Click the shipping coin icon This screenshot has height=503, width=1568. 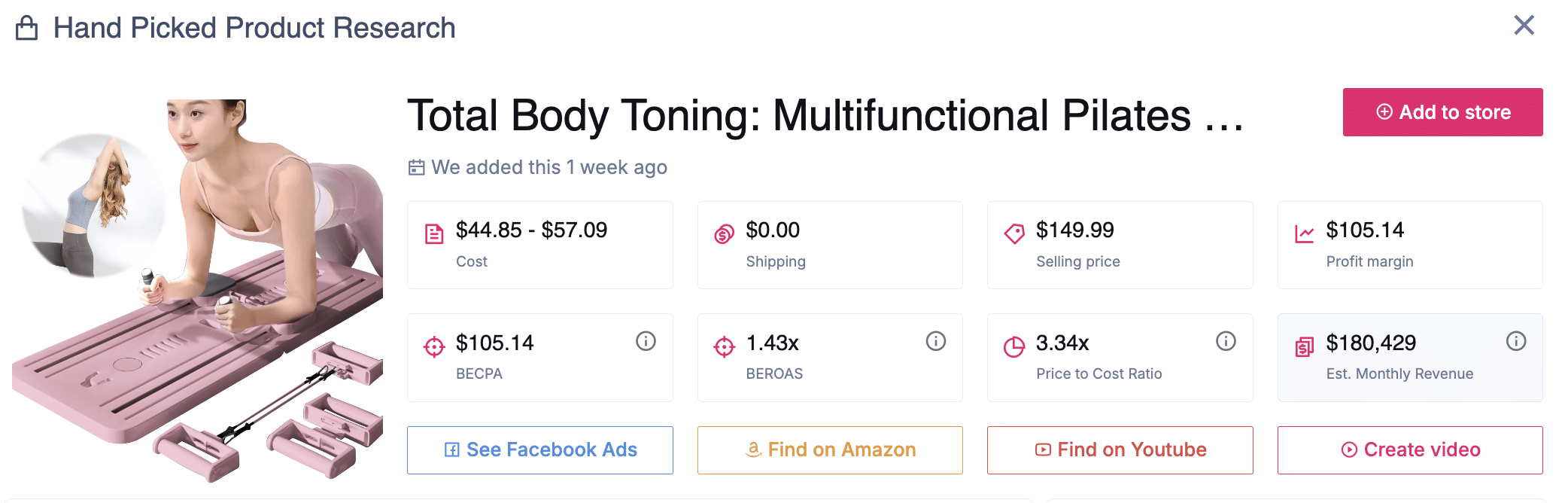pos(724,234)
